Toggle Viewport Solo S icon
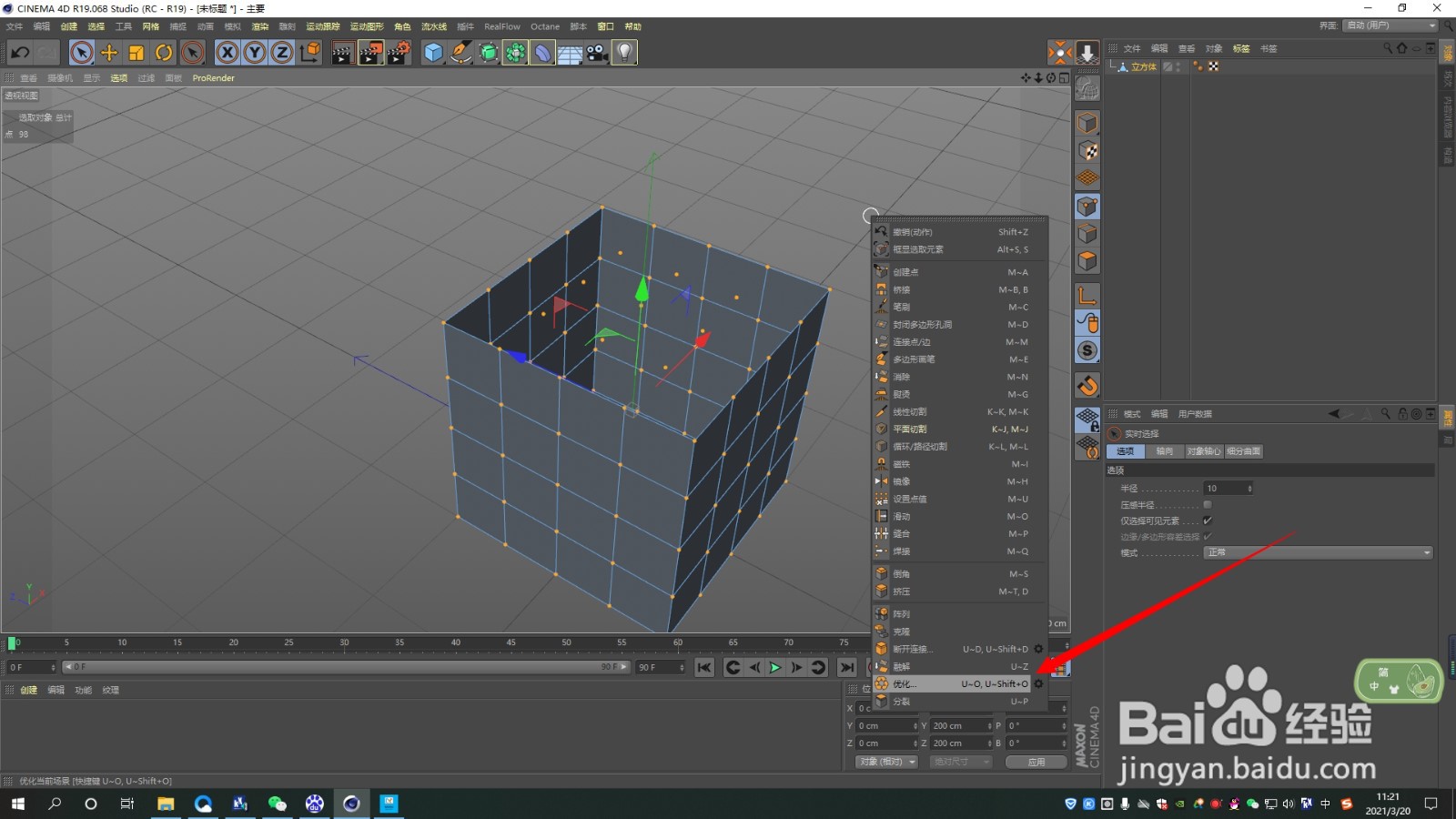This screenshot has height=819, width=1456. tap(1087, 350)
